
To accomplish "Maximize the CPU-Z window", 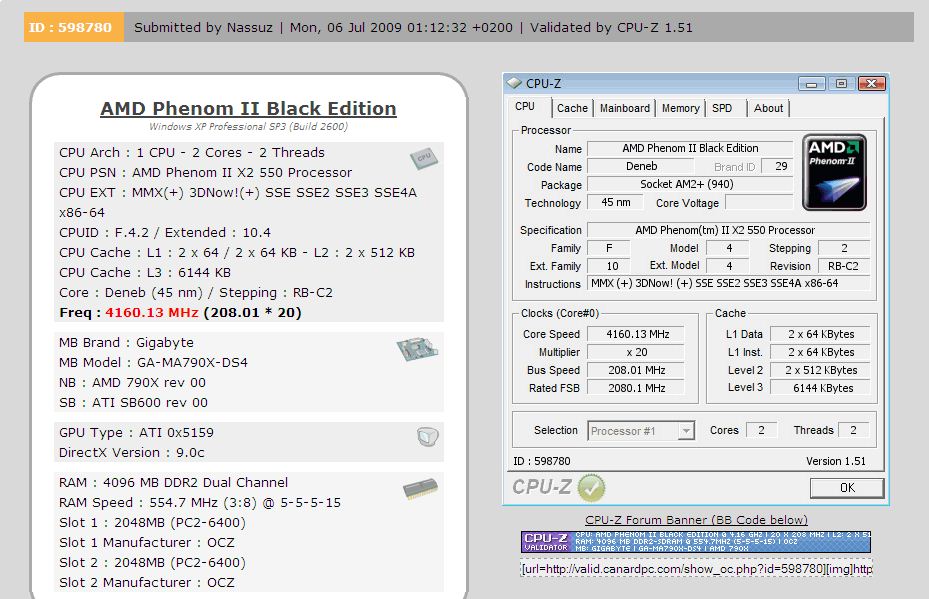I will (x=841, y=84).
